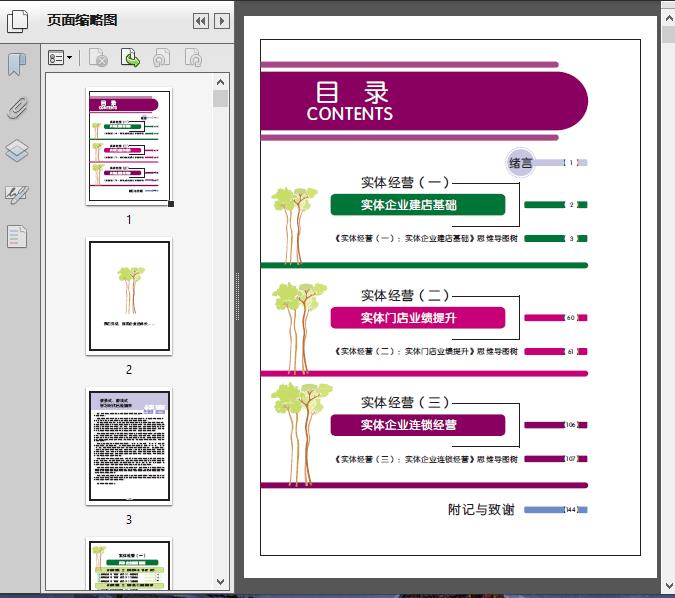Open the Signatures panel
Viewport: 675px width, 598px height.
coord(17,195)
